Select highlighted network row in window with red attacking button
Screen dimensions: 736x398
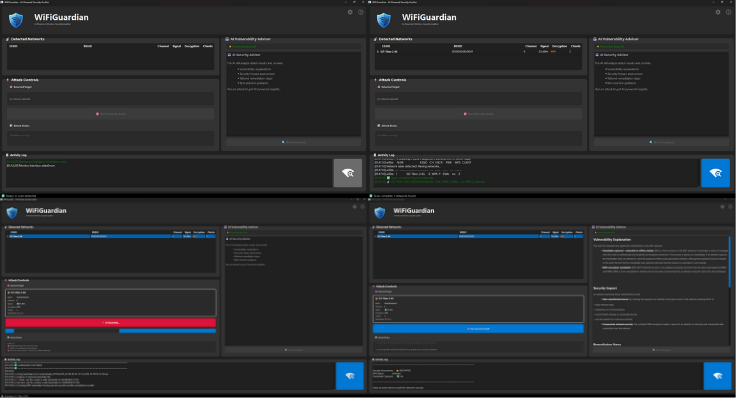(111, 236)
